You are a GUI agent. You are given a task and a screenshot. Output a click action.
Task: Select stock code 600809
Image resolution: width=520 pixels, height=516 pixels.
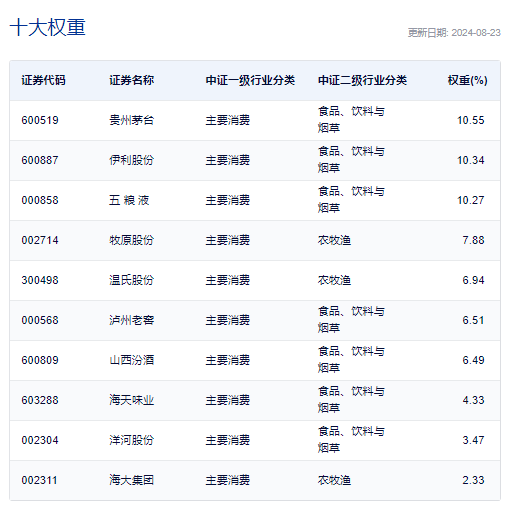(x=40, y=360)
